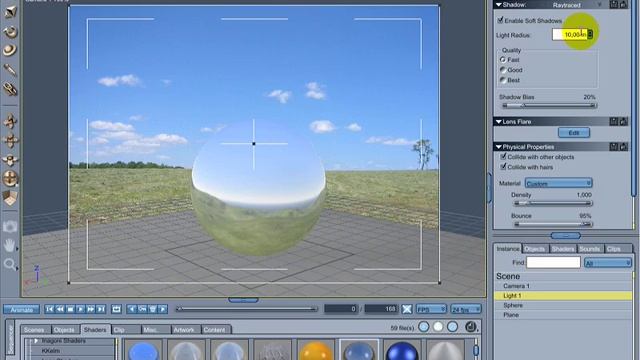Open the All filter dropdown next to Find
640x360 pixels.
(608, 263)
